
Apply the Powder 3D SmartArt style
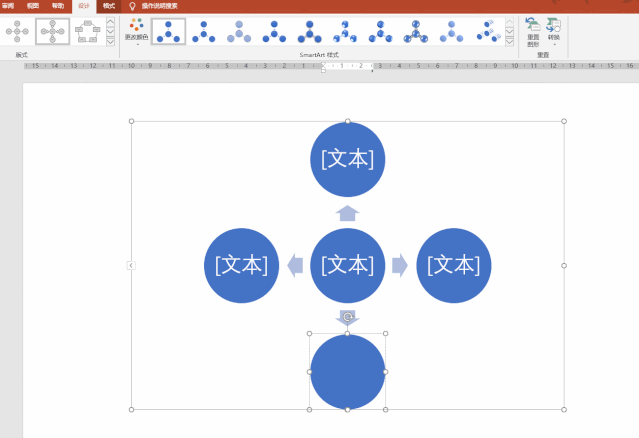[x=451, y=31]
